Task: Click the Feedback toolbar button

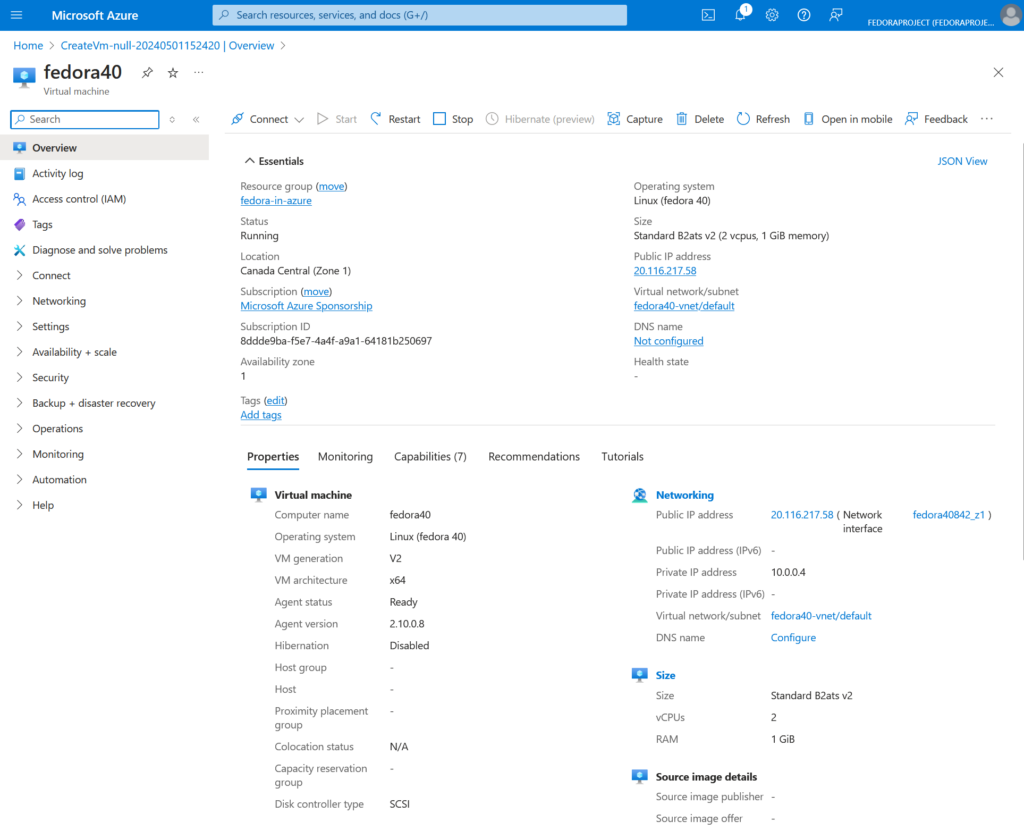Action: 936,119
